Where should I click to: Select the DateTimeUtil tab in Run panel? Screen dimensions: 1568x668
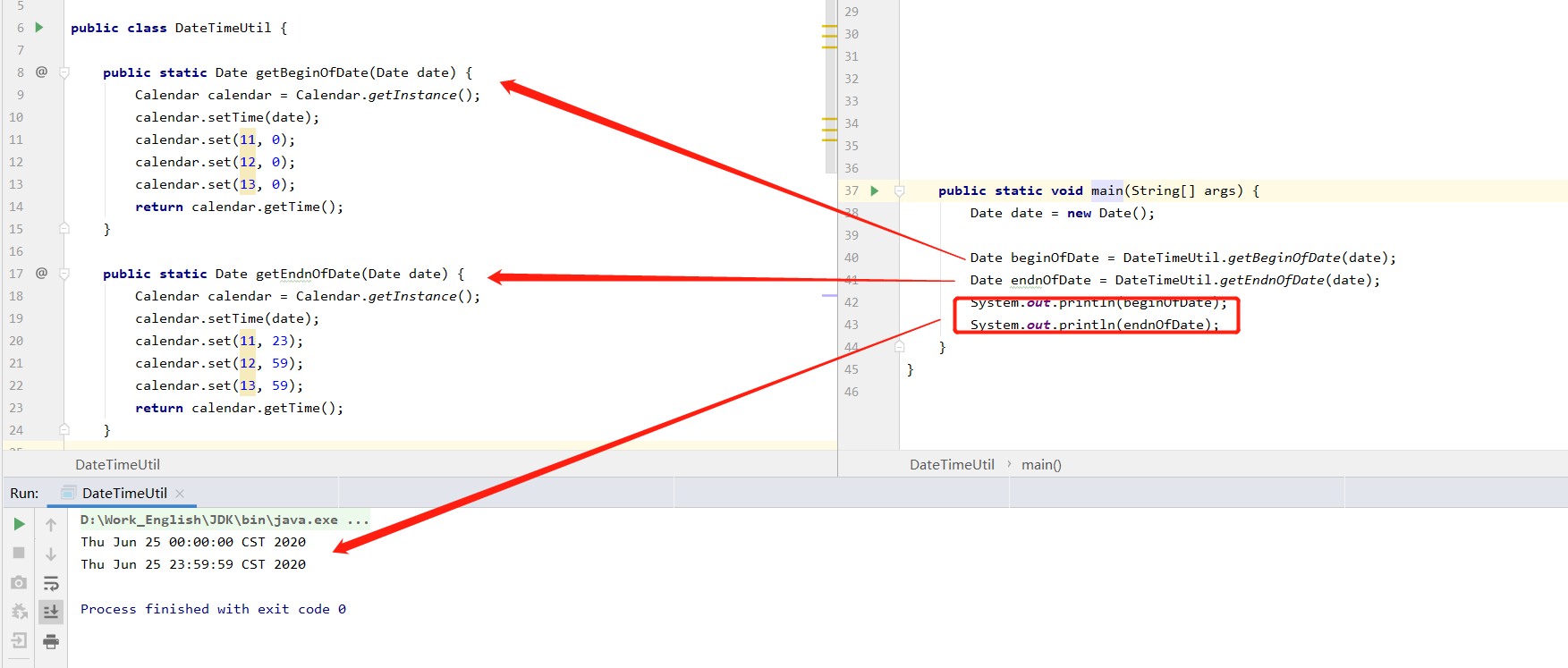click(x=124, y=494)
